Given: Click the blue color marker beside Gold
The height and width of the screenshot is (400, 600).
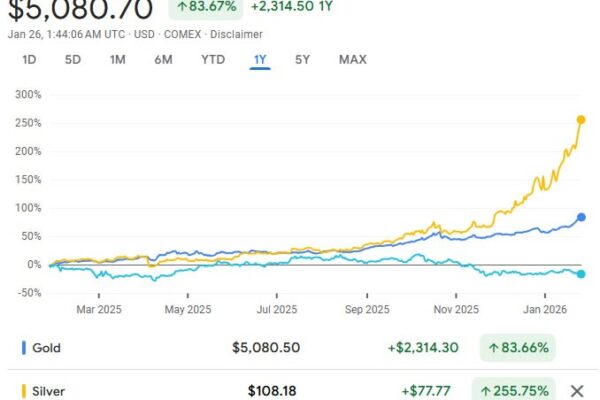Looking at the screenshot, I should tap(23, 348).
